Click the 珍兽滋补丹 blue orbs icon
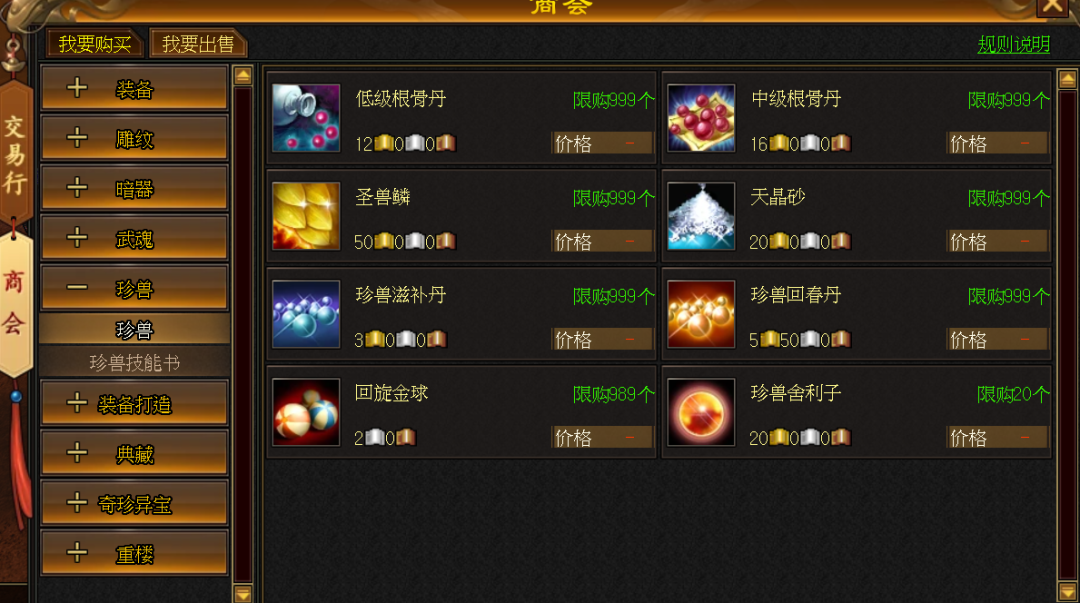Viewport: 1080px width, 603px height. click(x=306, y=314)
